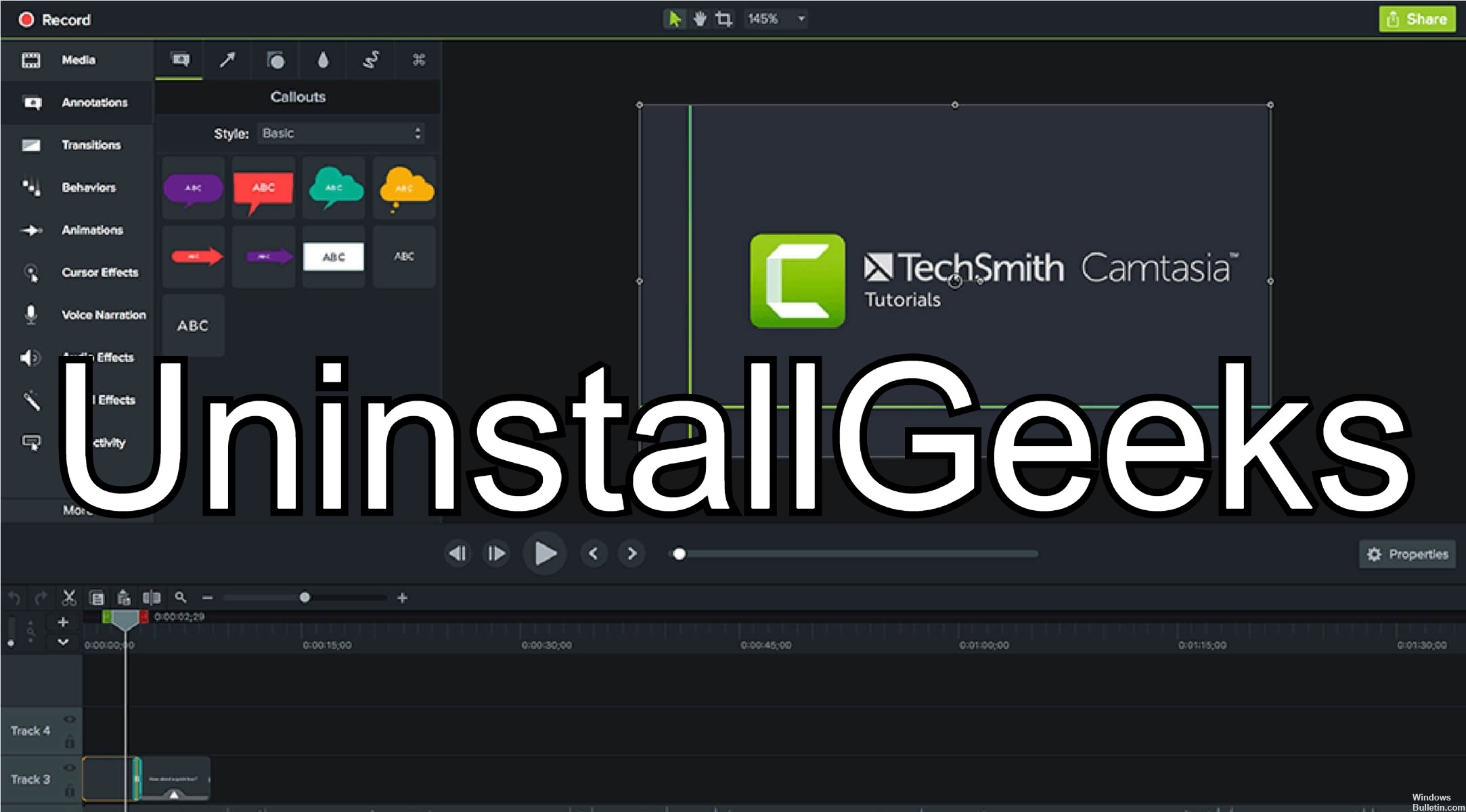Select the Keystroke callouts subtab icon
Screen dimensions: 1466x812
coord(419,60)
